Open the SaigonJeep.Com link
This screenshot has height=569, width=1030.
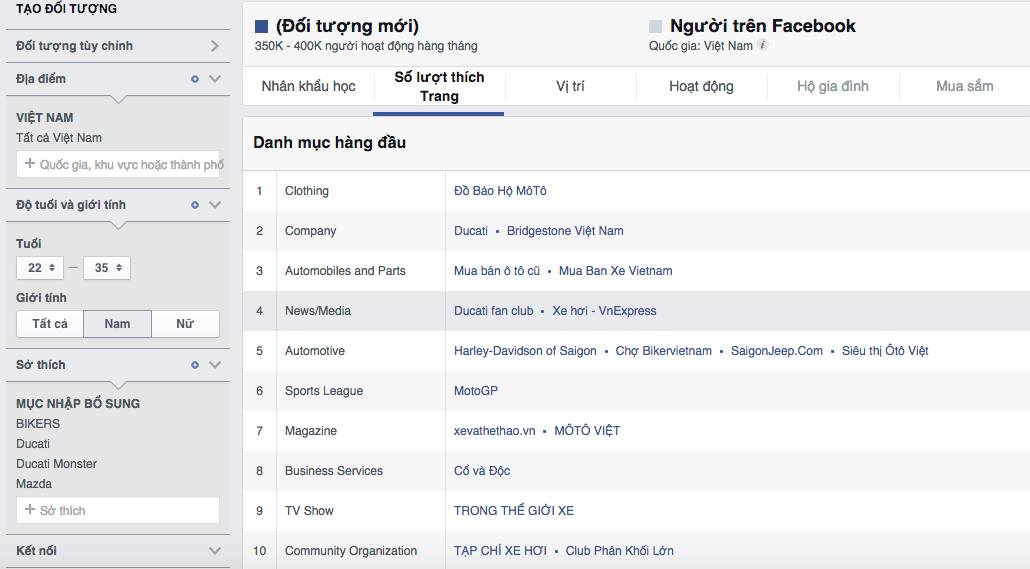[x=776, y=351]
